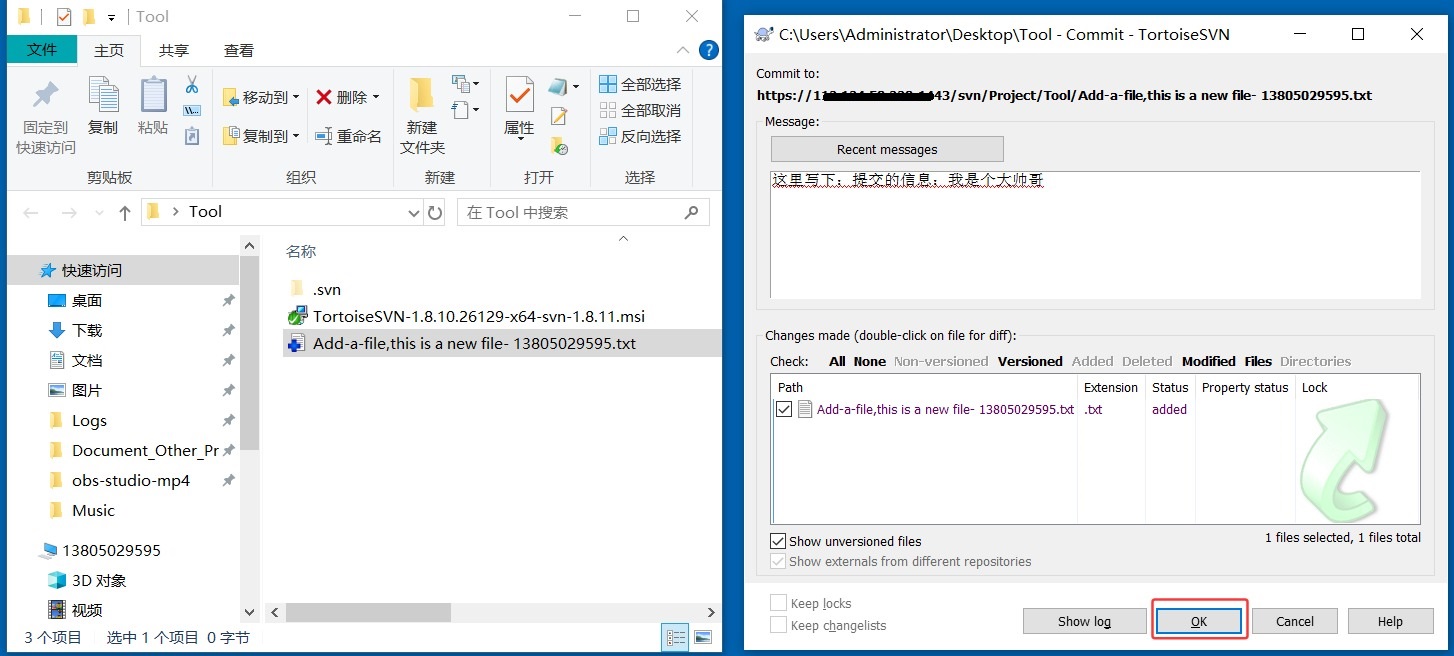The image size is (1454, 656).
Task: Collapse the ribbon with chevron
Action: point(683,50)
